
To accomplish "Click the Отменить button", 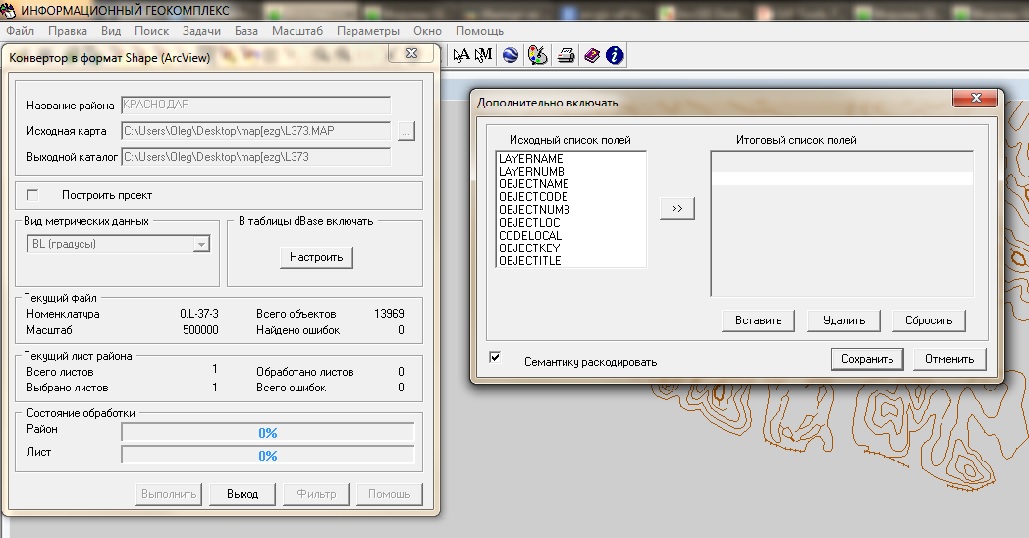I will 950,359.
